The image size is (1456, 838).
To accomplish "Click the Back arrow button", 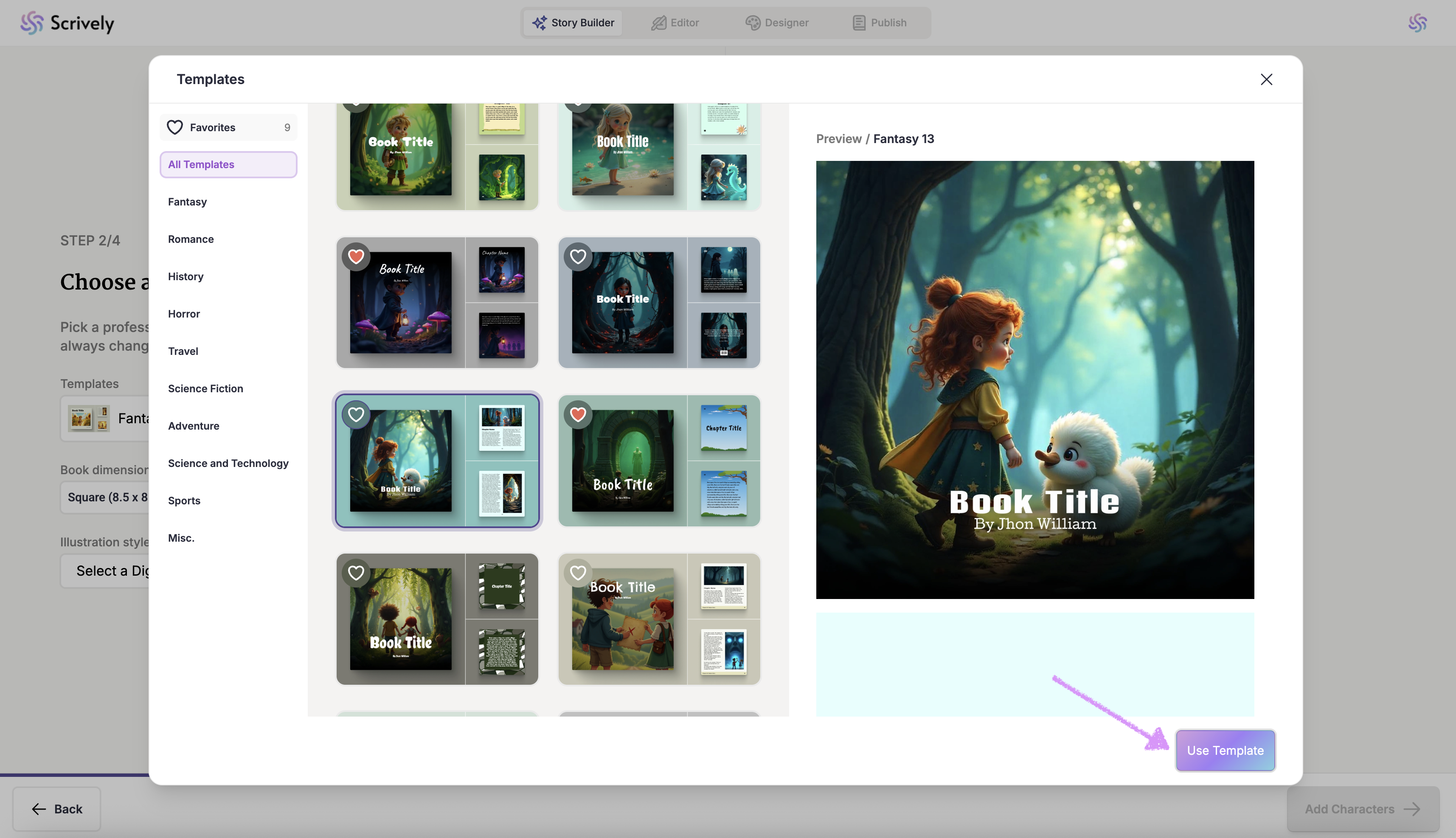I will coord(56,809).
